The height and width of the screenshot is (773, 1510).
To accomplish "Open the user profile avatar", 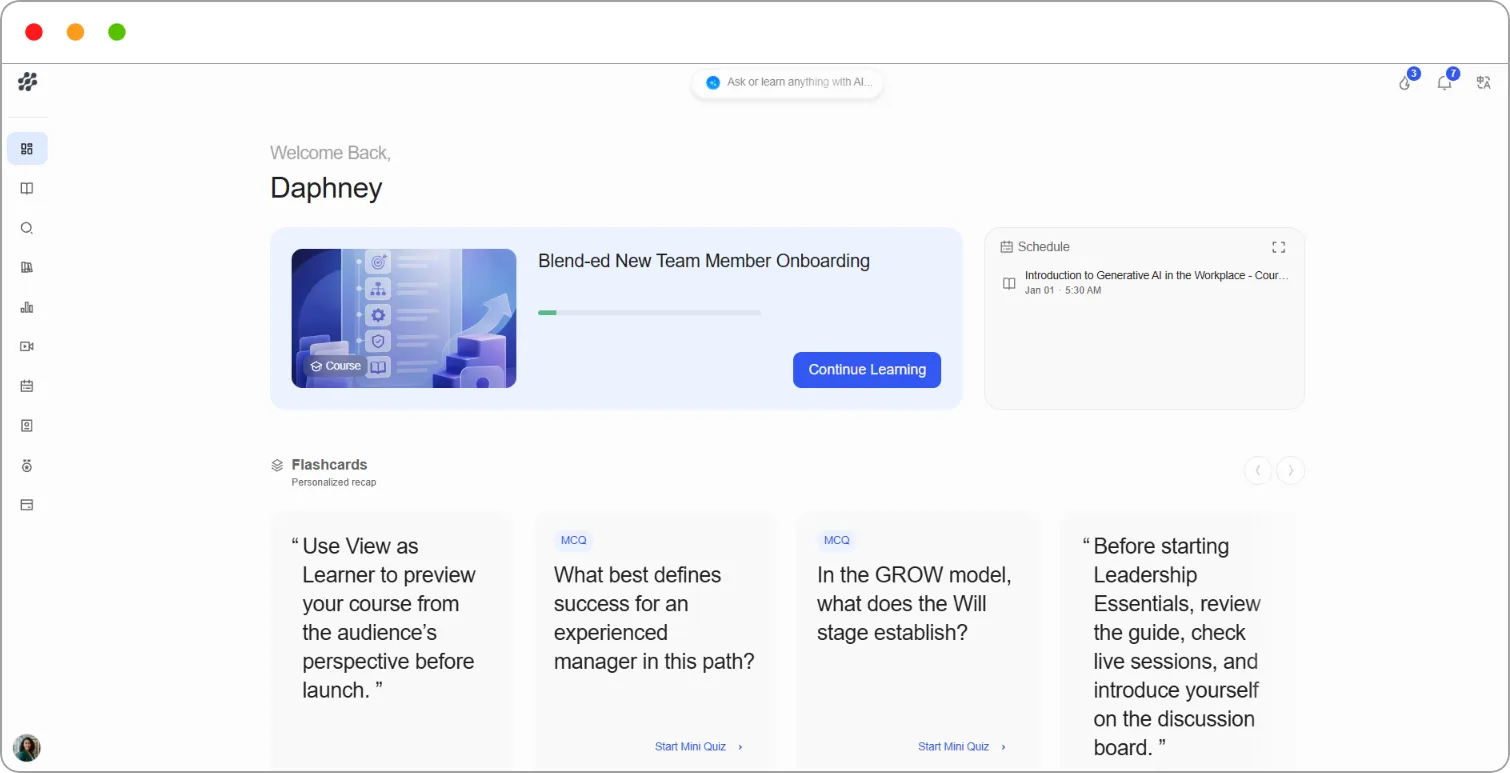I will (27, 748).
